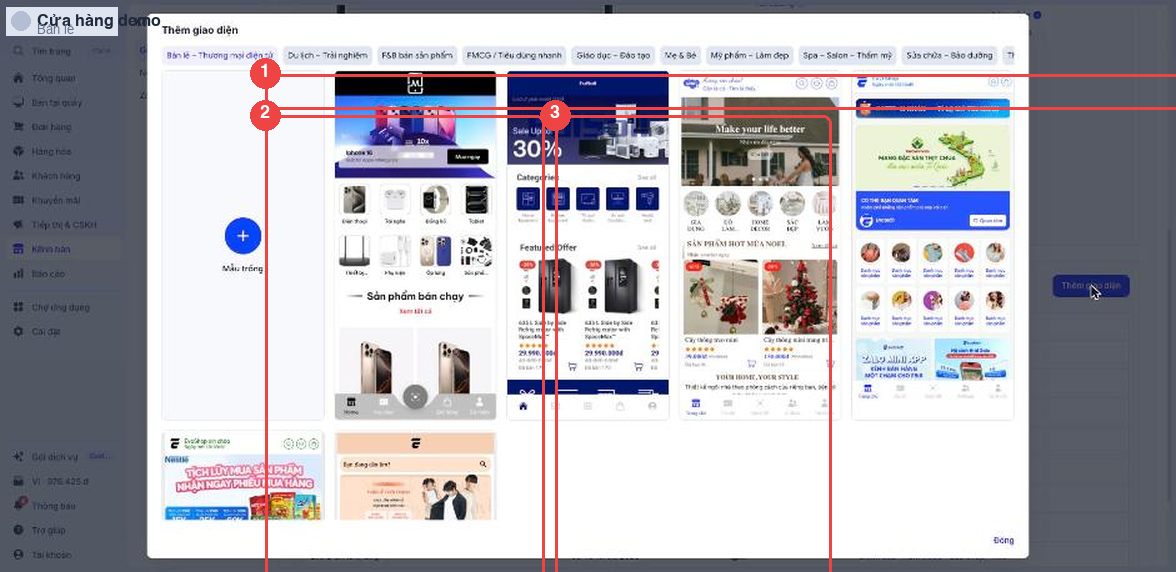Click Cửa hàng demo store name

[x=98, y=21]
